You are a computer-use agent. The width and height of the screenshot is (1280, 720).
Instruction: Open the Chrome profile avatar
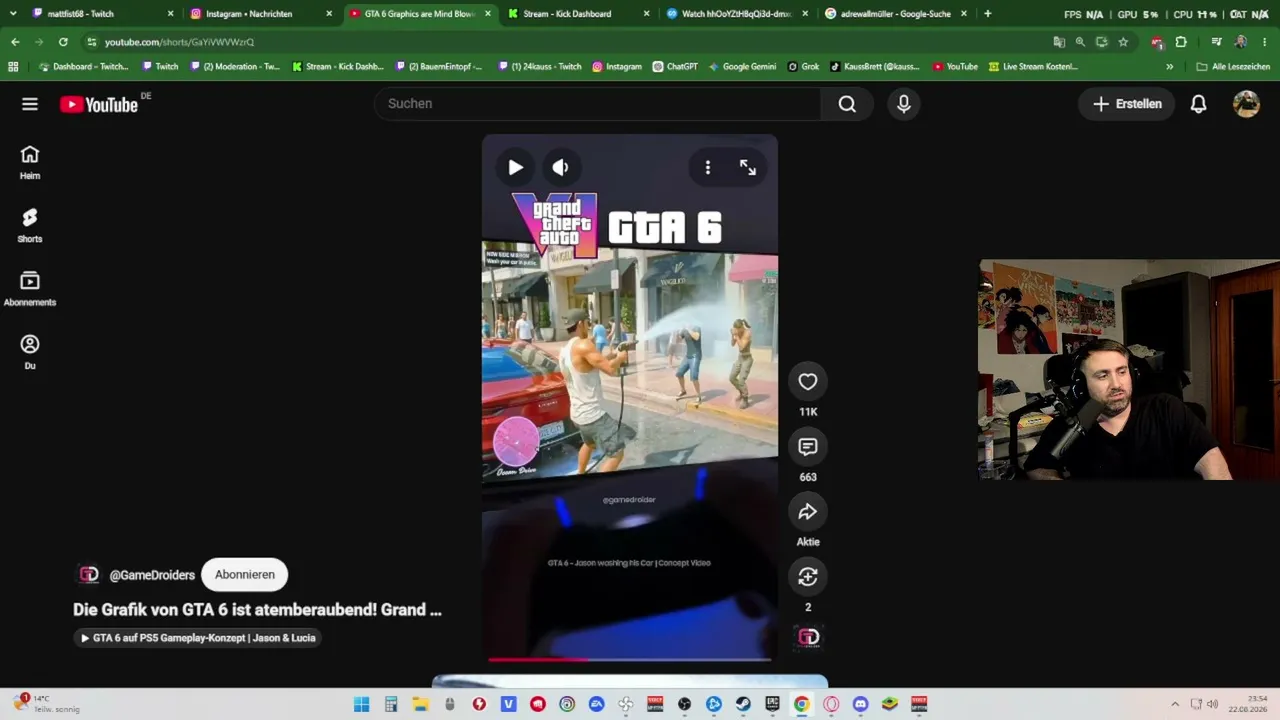coord(1241,42)
